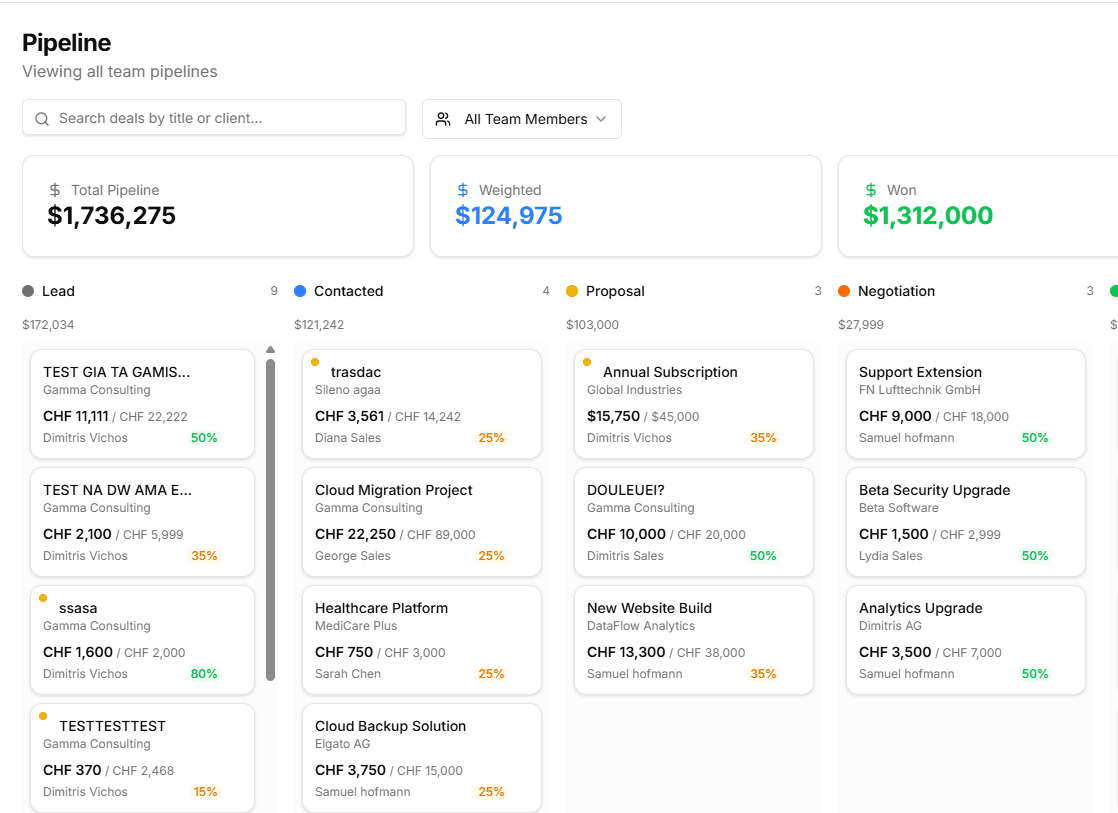1118x813 pixels.
Task: Click the search magnifier icon
Action: [x=42, y=118]
